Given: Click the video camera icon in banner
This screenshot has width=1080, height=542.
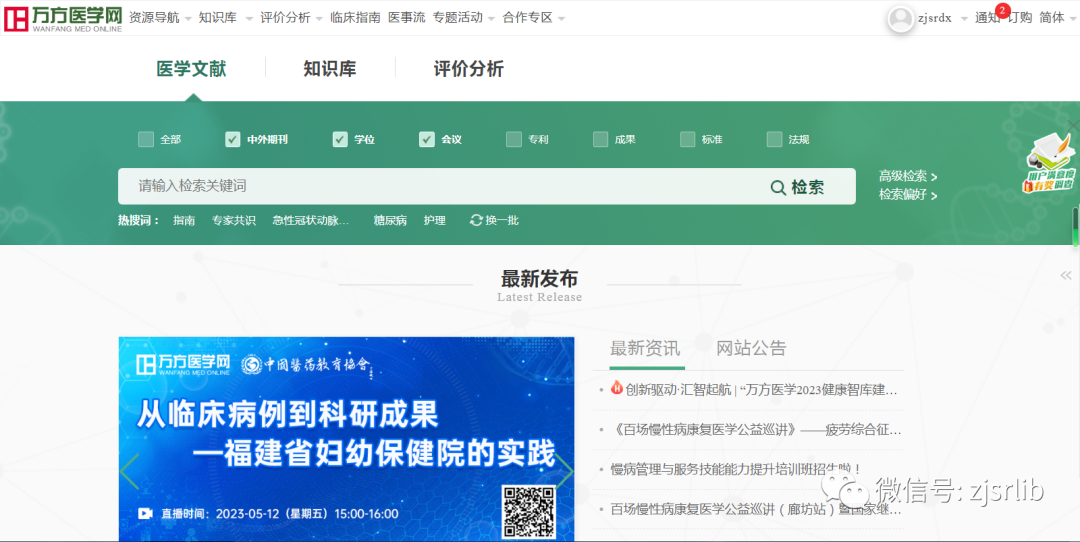Looking at the screenshot, I should (145, 514).
